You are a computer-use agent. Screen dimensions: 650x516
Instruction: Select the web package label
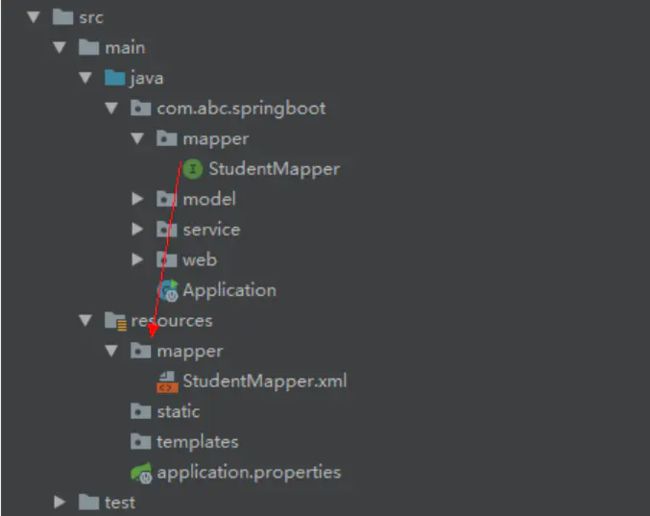coord(200,260)
